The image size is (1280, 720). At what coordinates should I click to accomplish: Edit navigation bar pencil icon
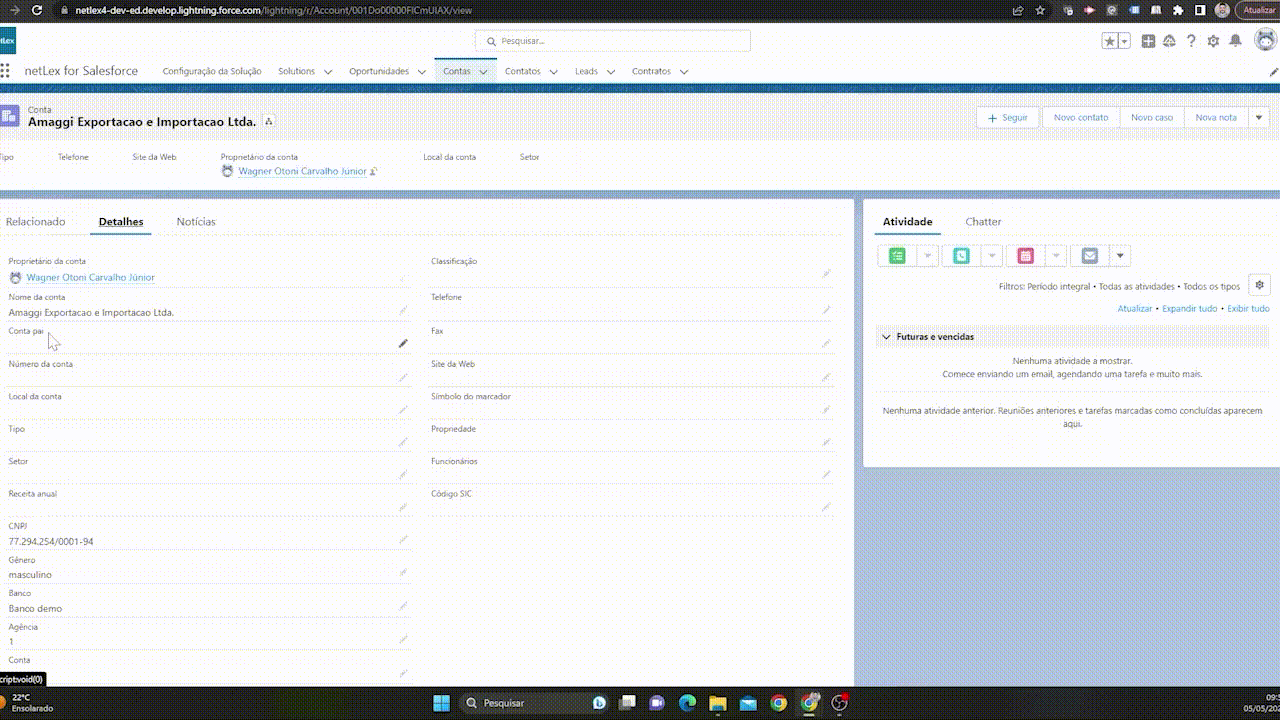point(1274,72)
